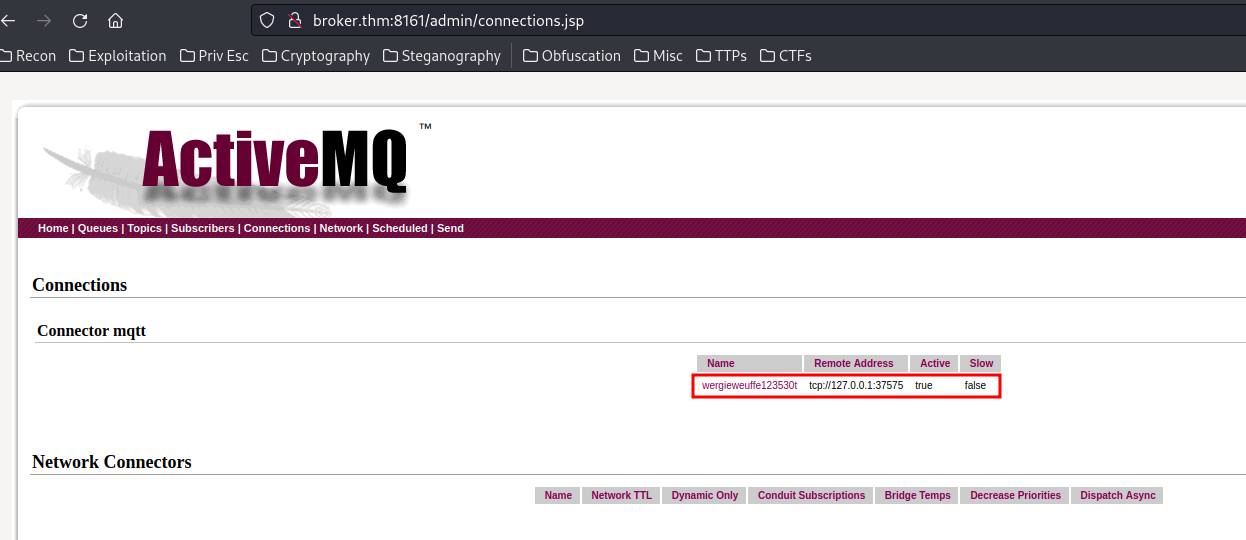Click the tcp://127.0.0.1:37575 address cell
The height and width of the screenshot is (540, 1246).
tap(856, 385)
